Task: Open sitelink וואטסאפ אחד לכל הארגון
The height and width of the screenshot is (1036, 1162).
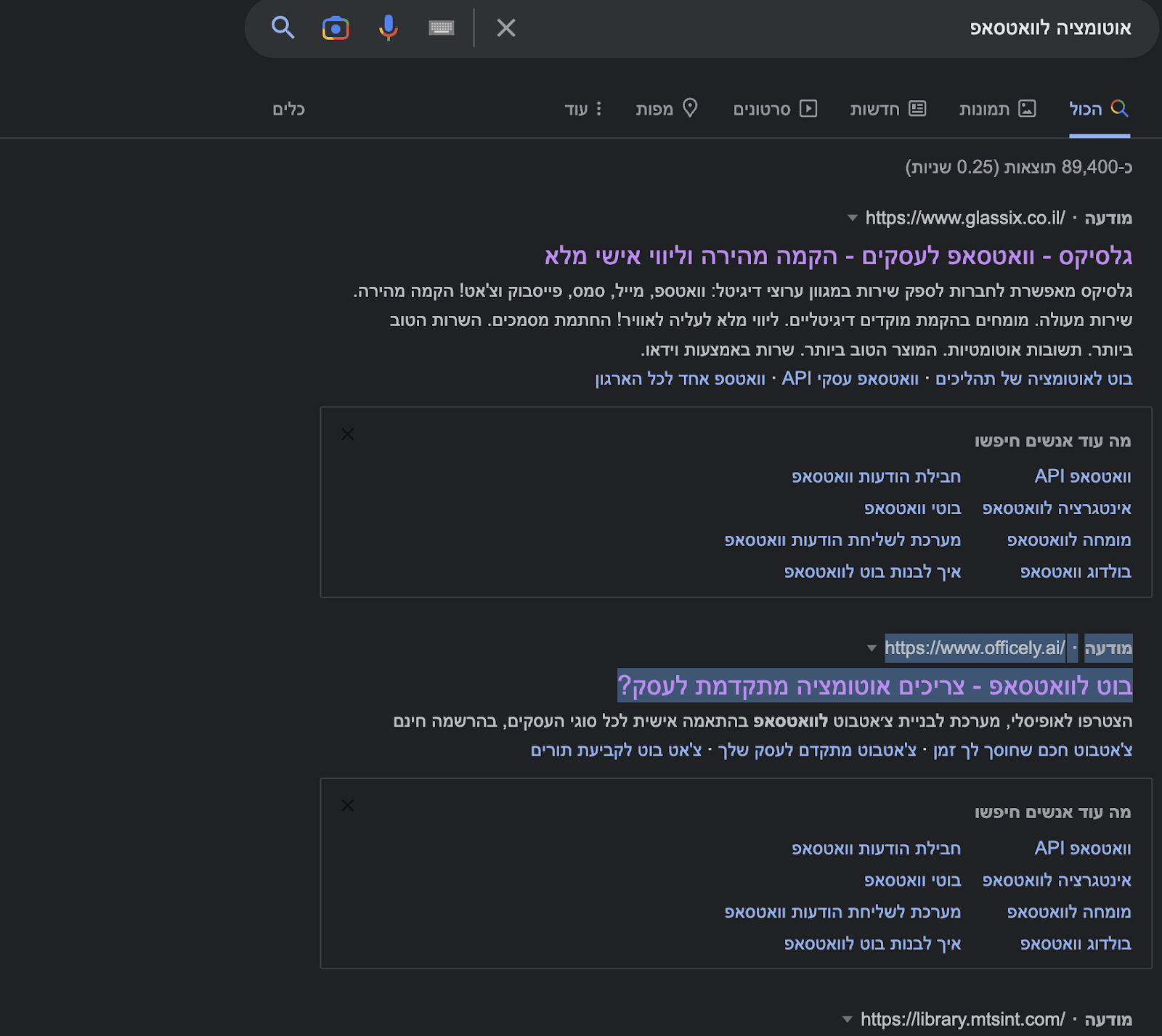Action: (680, 379)
